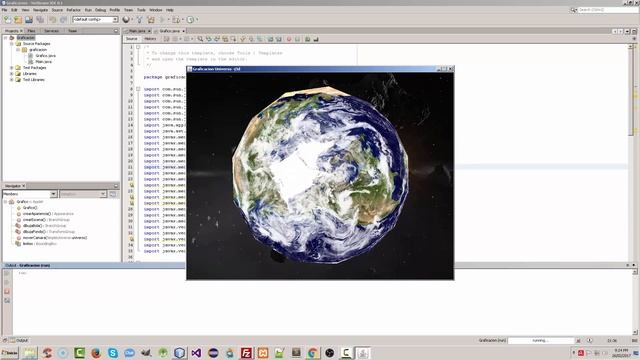Click the History view button
The image size is (640, 360).
point(150,39)
